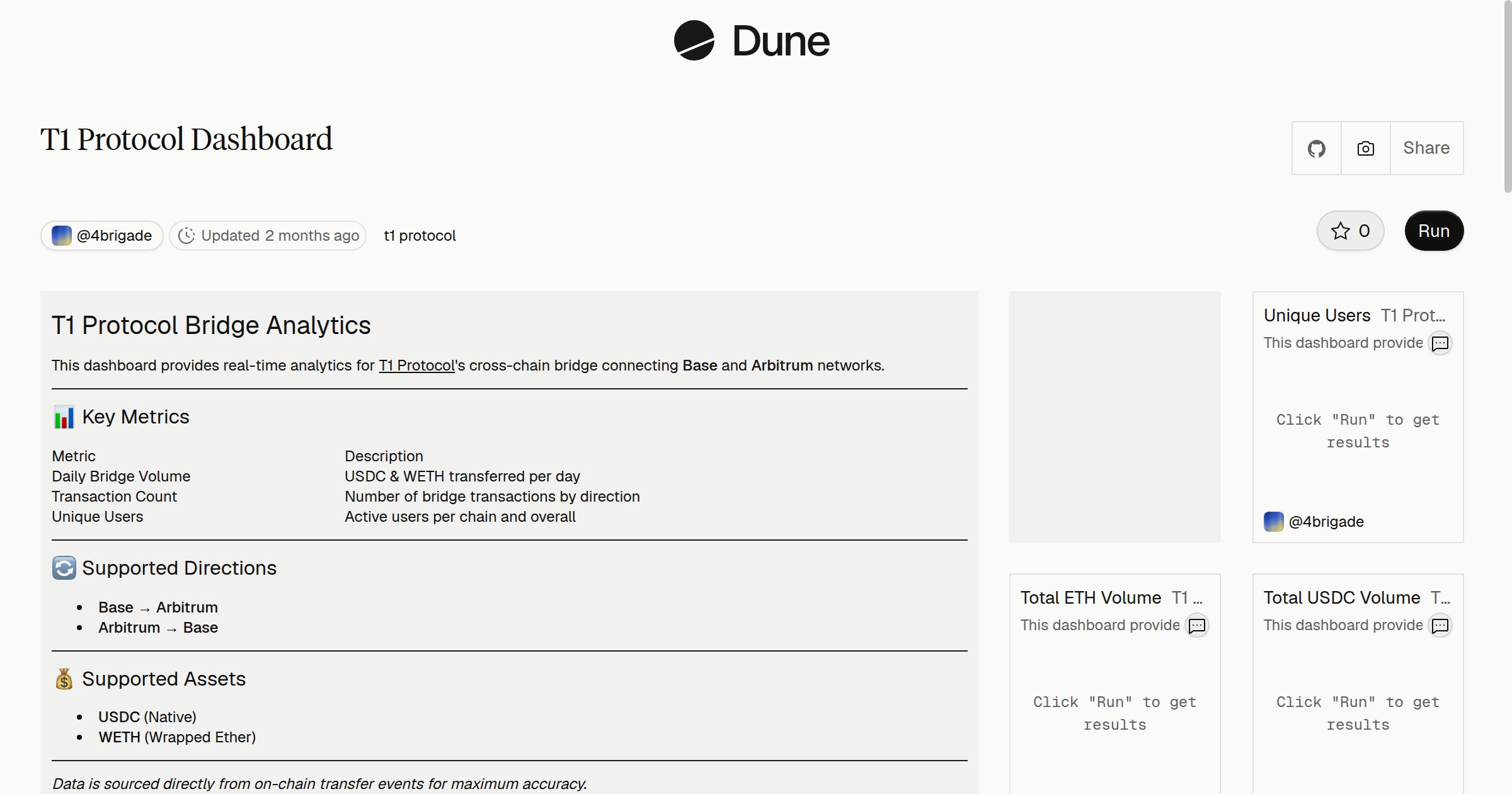1512x794 pixels.
Task: Click 'USDC & WETH transferred per day'
Action: click(x=462, y=476)
